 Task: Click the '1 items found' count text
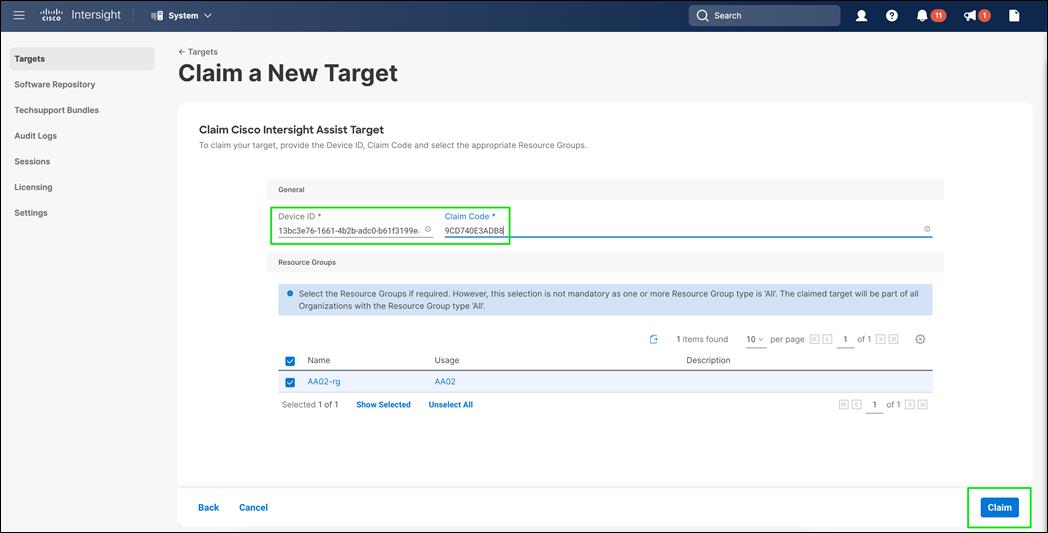pos(702,339)
